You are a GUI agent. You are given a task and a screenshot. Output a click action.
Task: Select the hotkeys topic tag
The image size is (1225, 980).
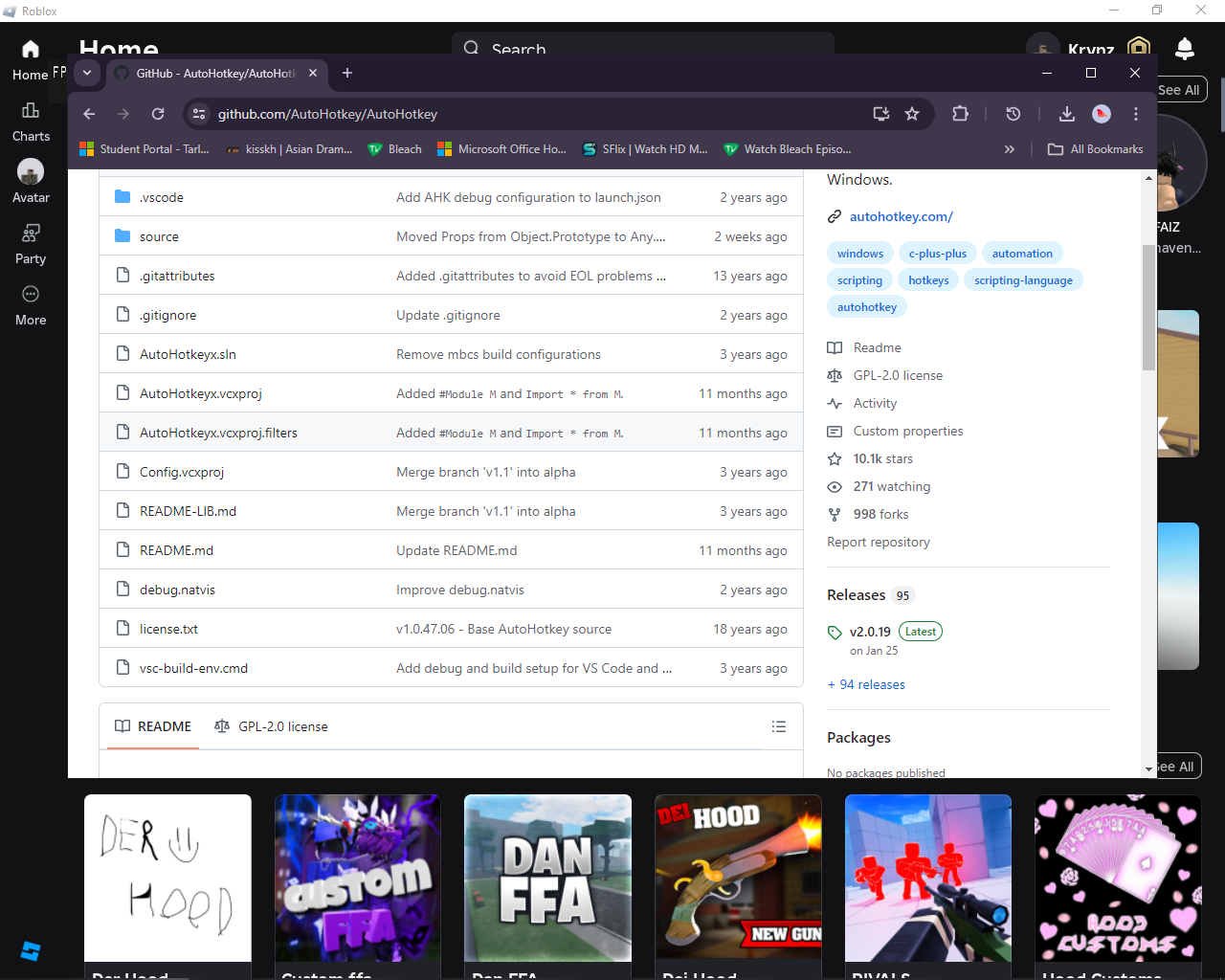[x=928, y=280]
